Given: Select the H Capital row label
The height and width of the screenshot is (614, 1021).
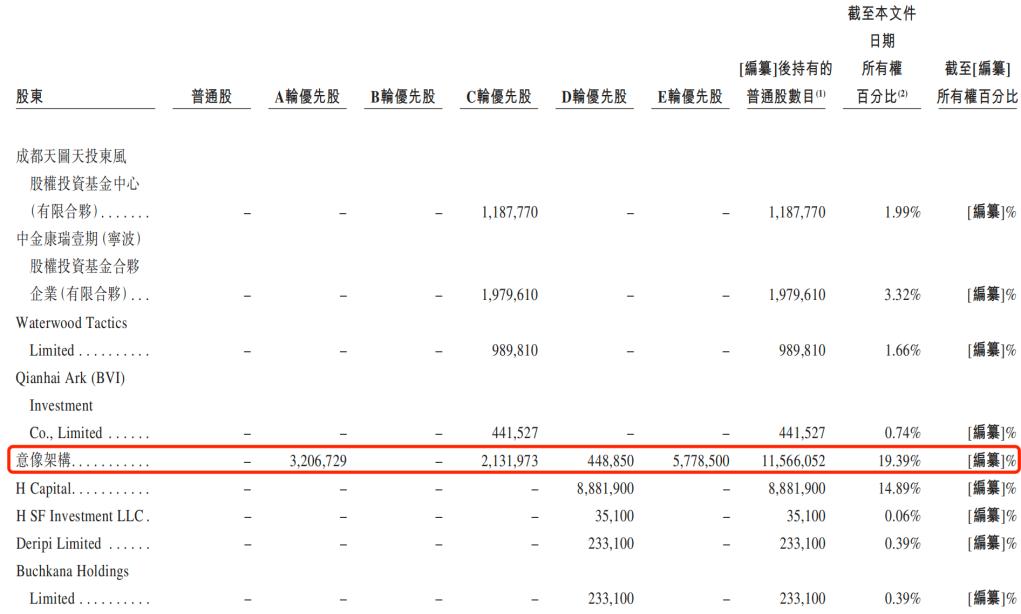Looking at the screenshot, I should (x=44, y=488).
